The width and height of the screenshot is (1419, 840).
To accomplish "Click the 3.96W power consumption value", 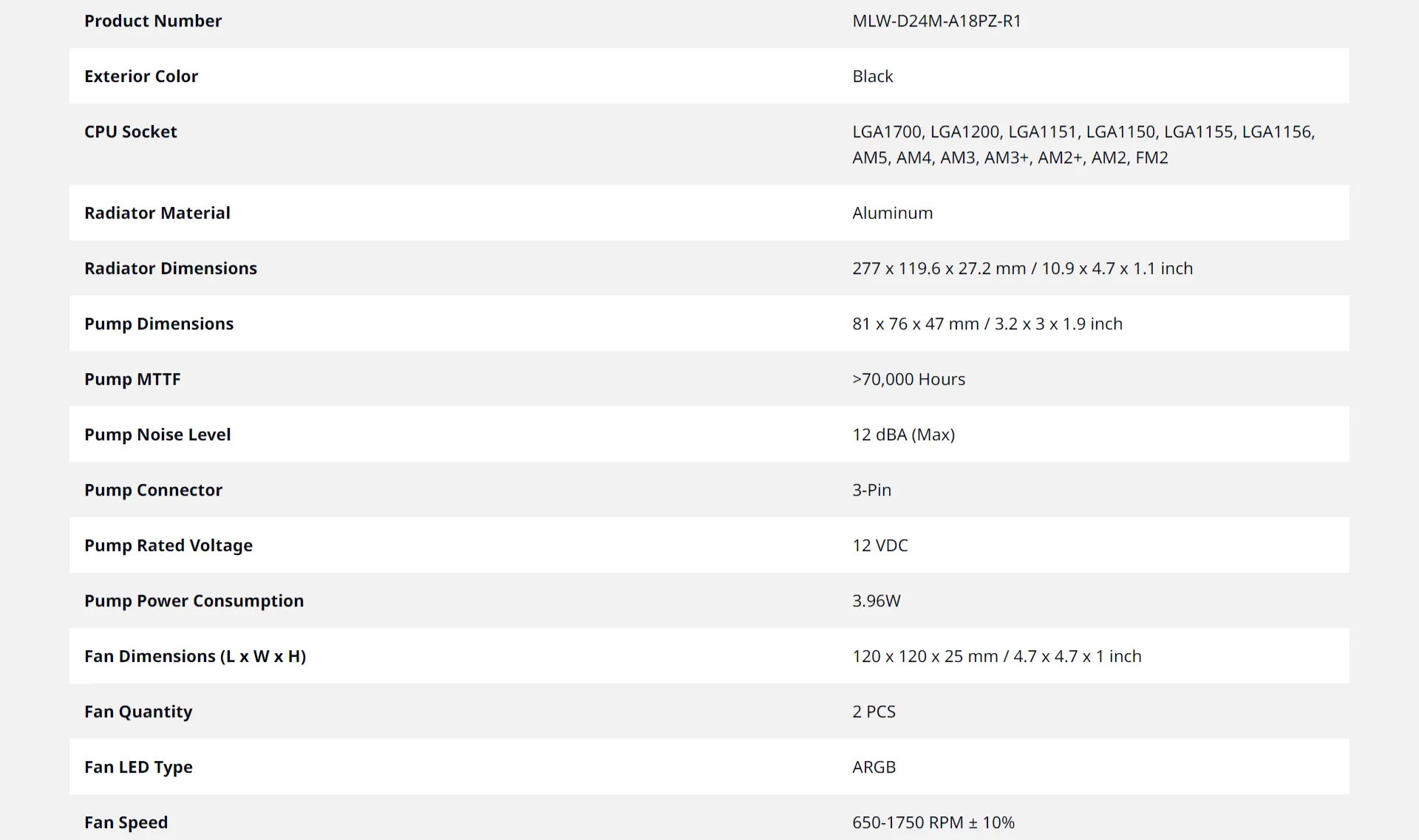I will point(876,601).
